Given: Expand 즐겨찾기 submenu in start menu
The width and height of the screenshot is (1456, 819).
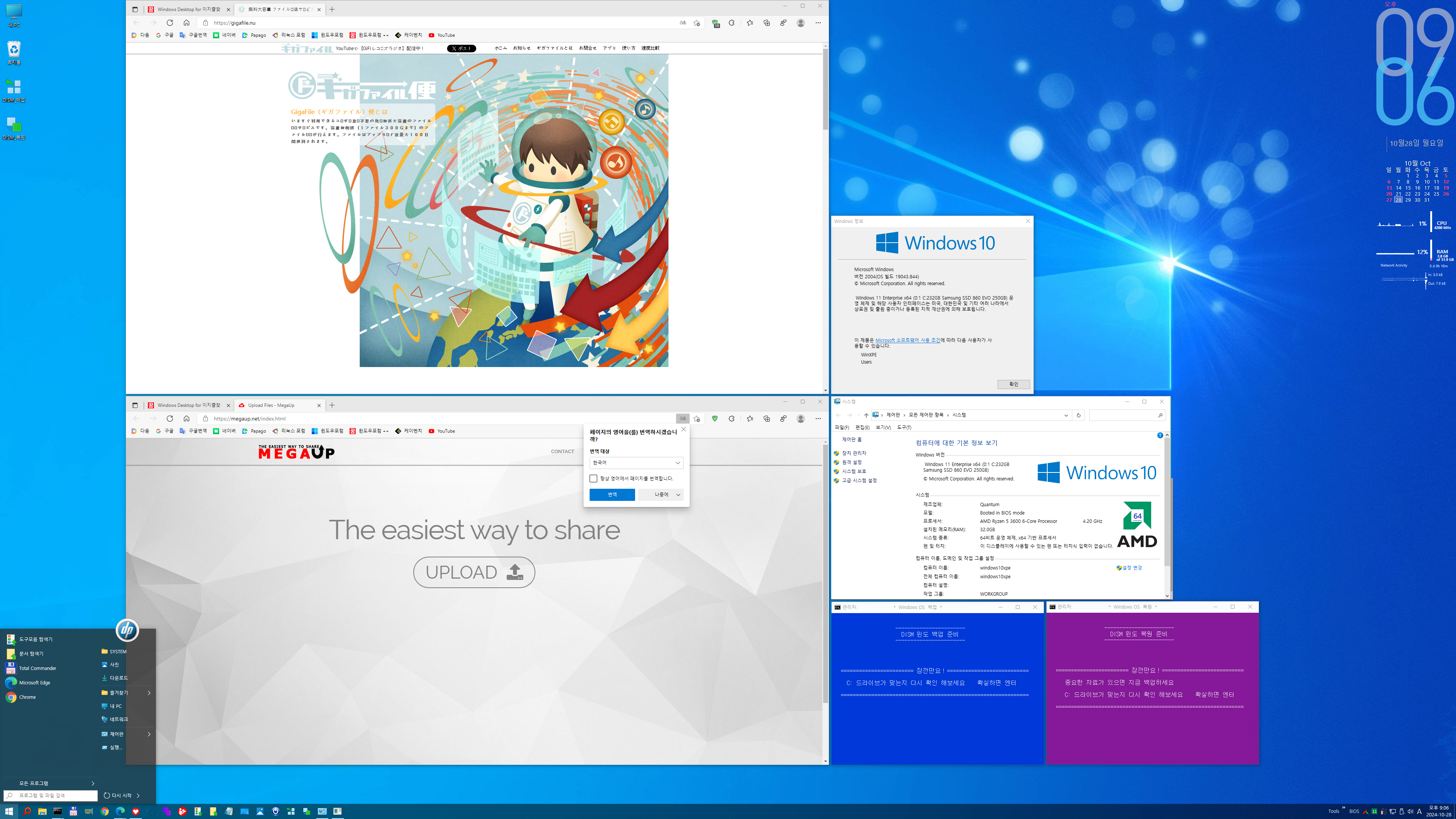Looking at the screenshot, I should [149, 692].
